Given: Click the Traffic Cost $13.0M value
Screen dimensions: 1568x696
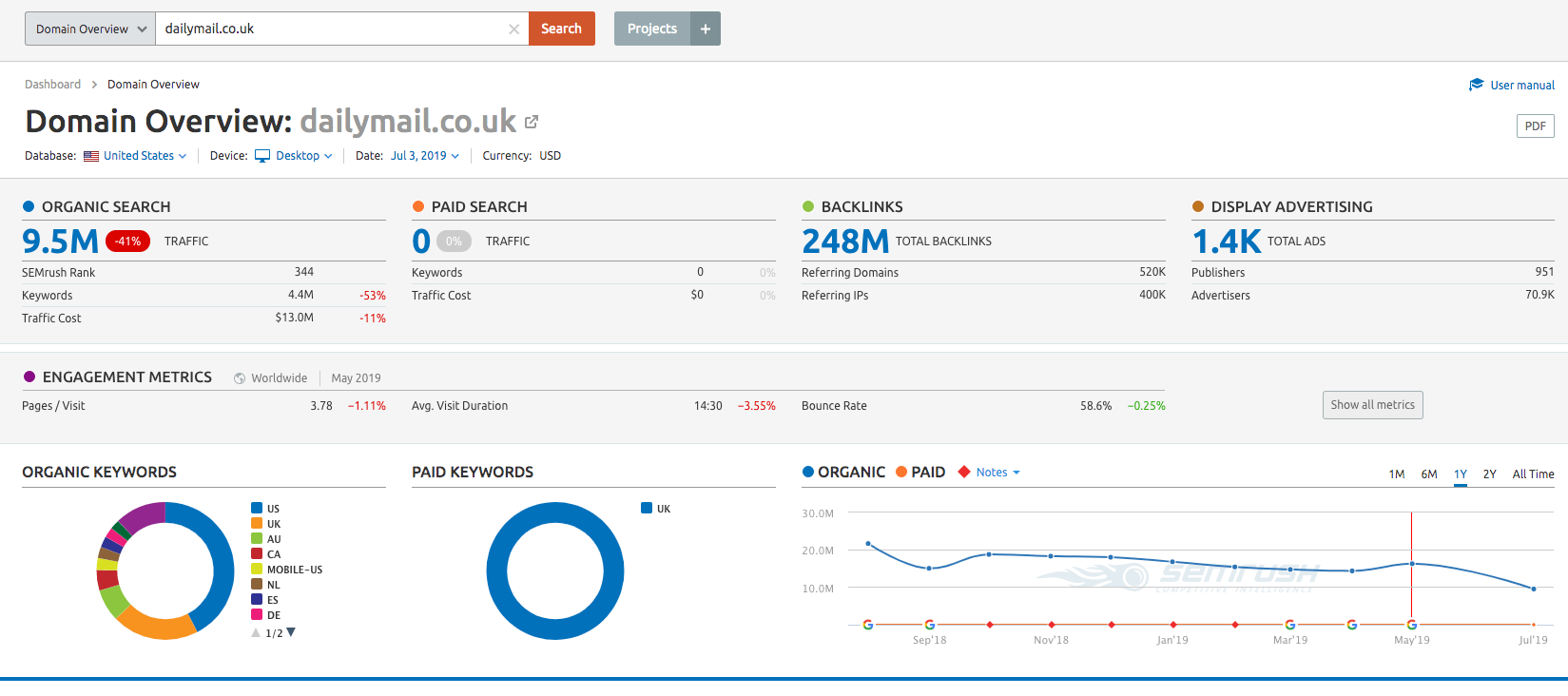Looking at the screenshot, I should [x=295, y=319].
